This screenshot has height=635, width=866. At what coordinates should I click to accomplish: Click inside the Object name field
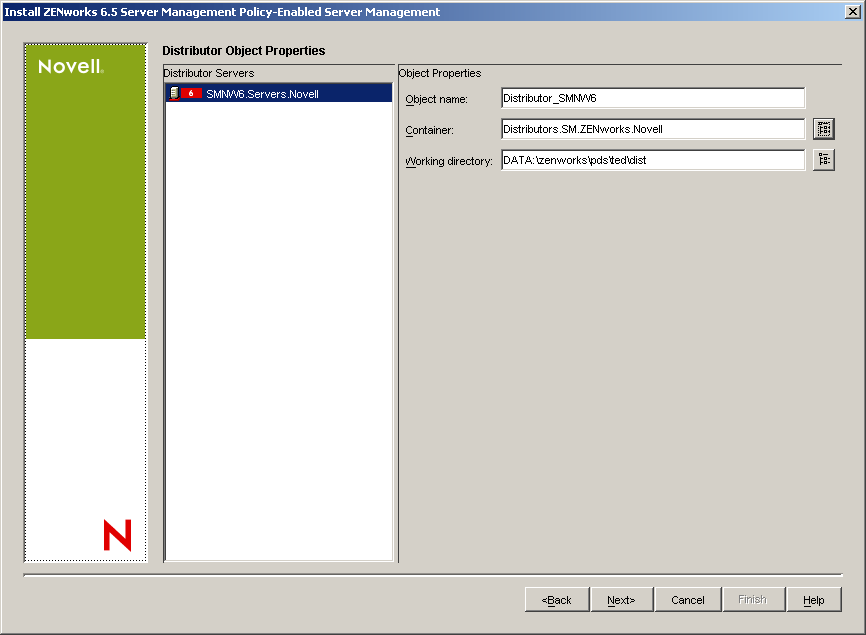coord(650,98)
